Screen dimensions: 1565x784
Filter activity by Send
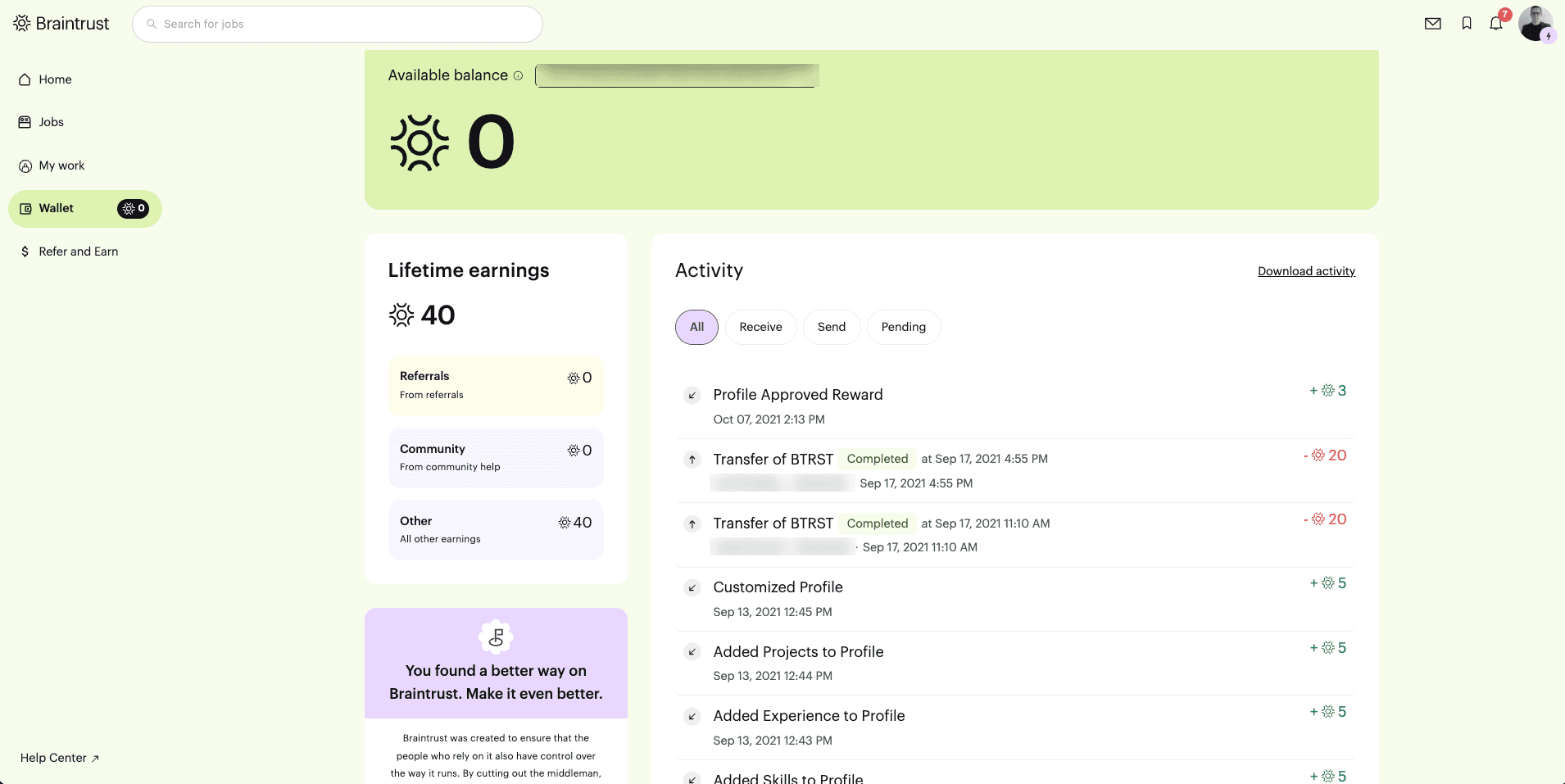832,327
